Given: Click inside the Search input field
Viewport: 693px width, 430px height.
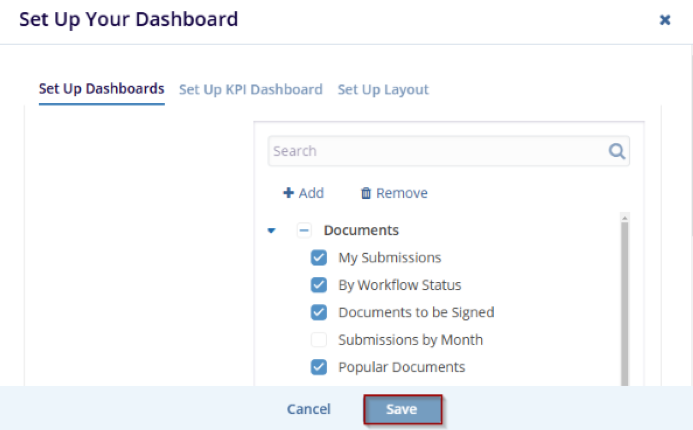Looking at the screenshot, I should tap(435, 152).
